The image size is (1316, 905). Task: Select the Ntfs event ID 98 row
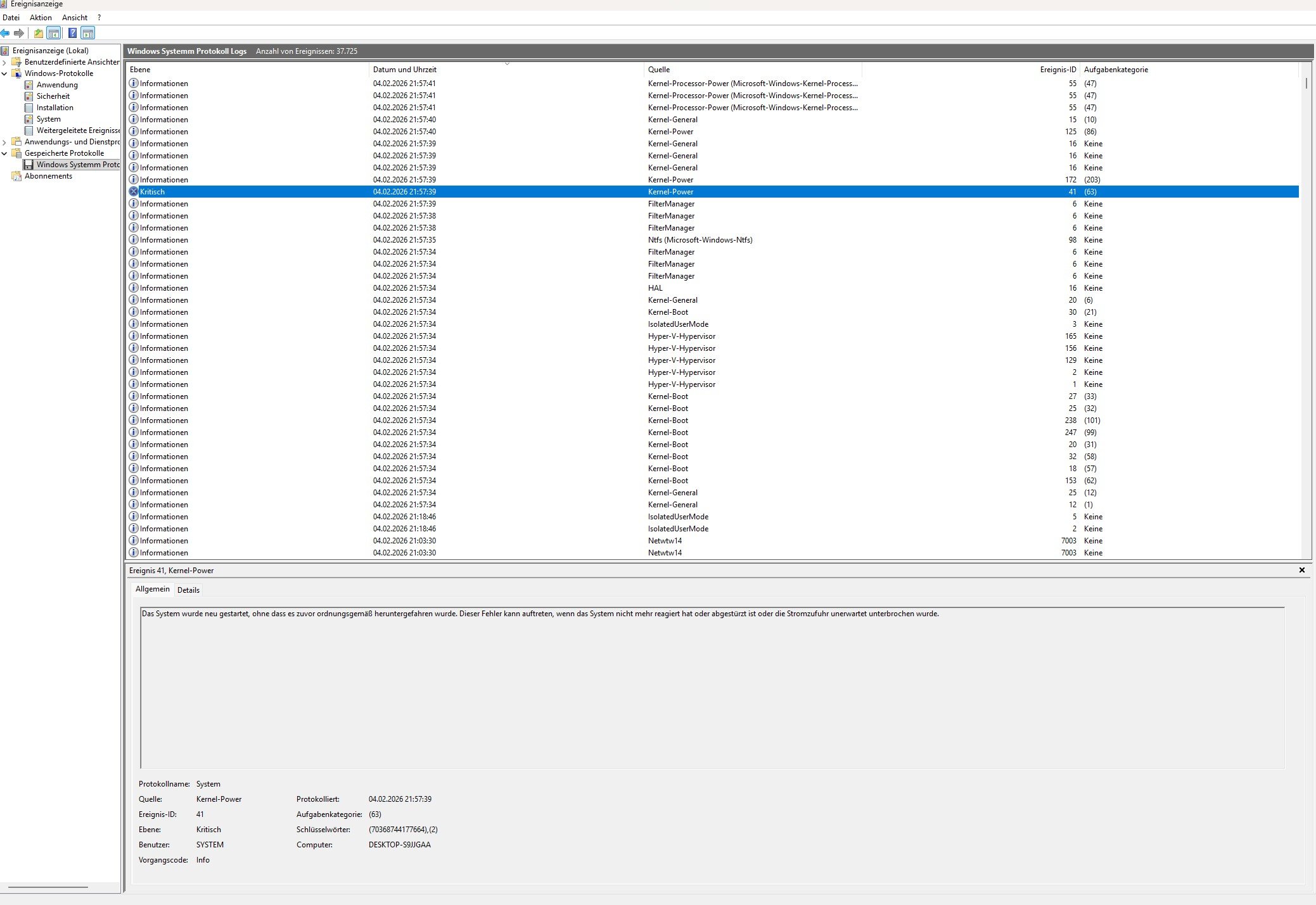(700, 240)
